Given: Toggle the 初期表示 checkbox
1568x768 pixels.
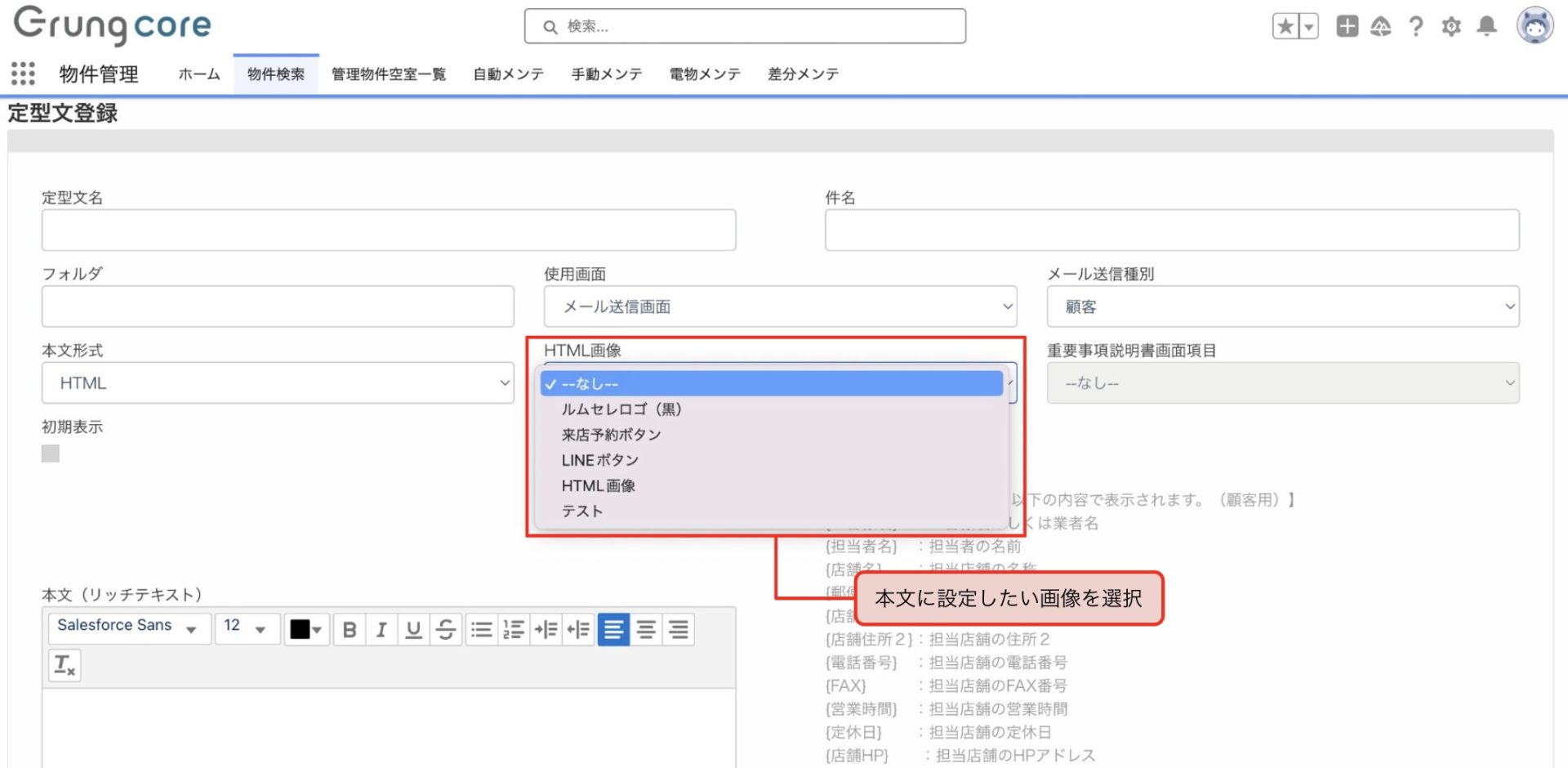Looking at the screenshot, I should point(51,453).
